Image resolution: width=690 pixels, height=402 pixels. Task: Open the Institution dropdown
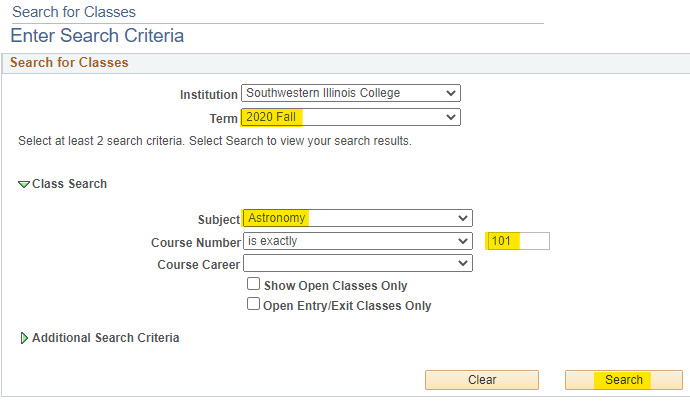(350, 93)
